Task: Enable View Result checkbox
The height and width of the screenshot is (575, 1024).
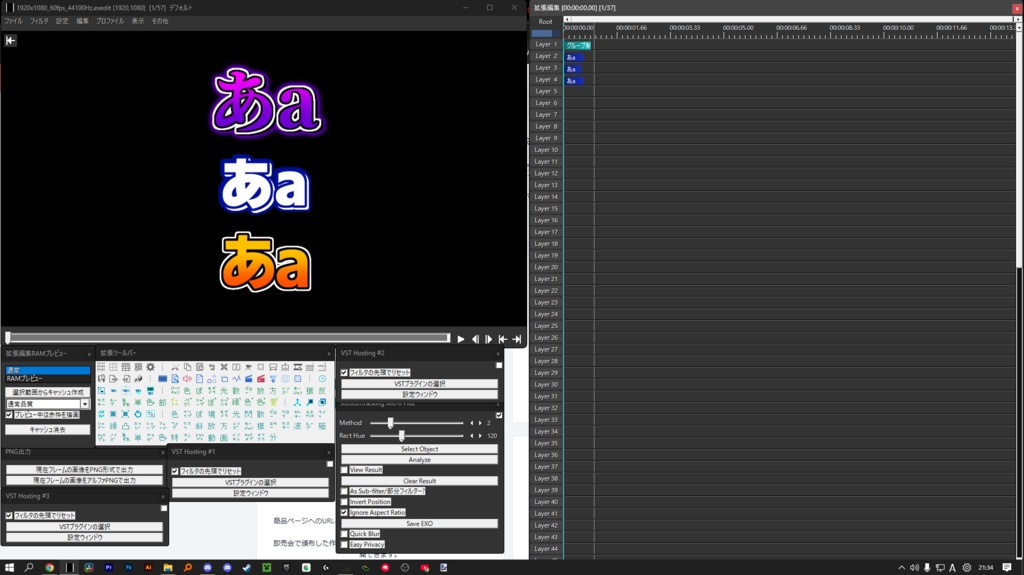Action: [345, 470]
